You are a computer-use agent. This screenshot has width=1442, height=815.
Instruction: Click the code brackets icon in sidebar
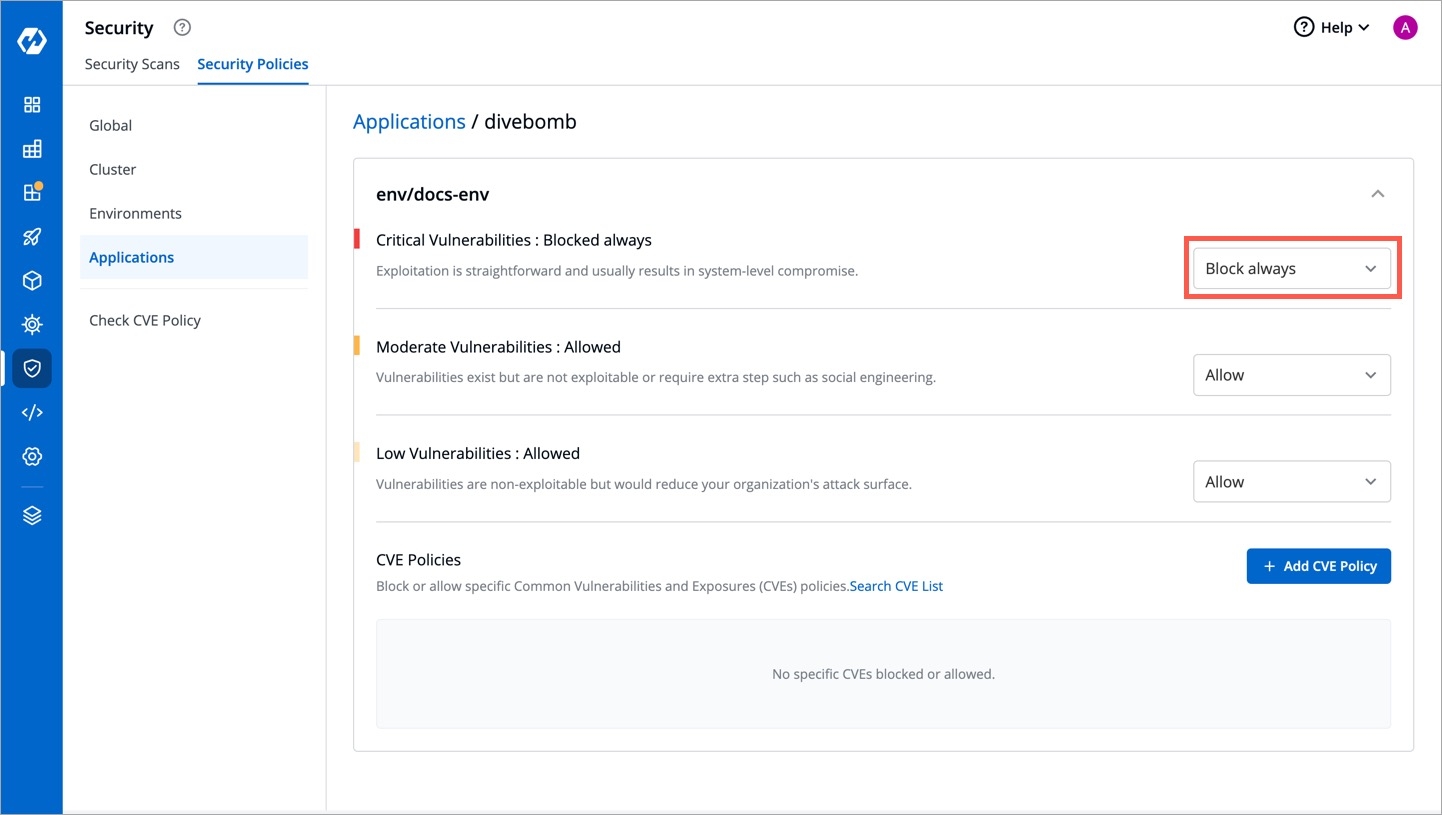32,412
